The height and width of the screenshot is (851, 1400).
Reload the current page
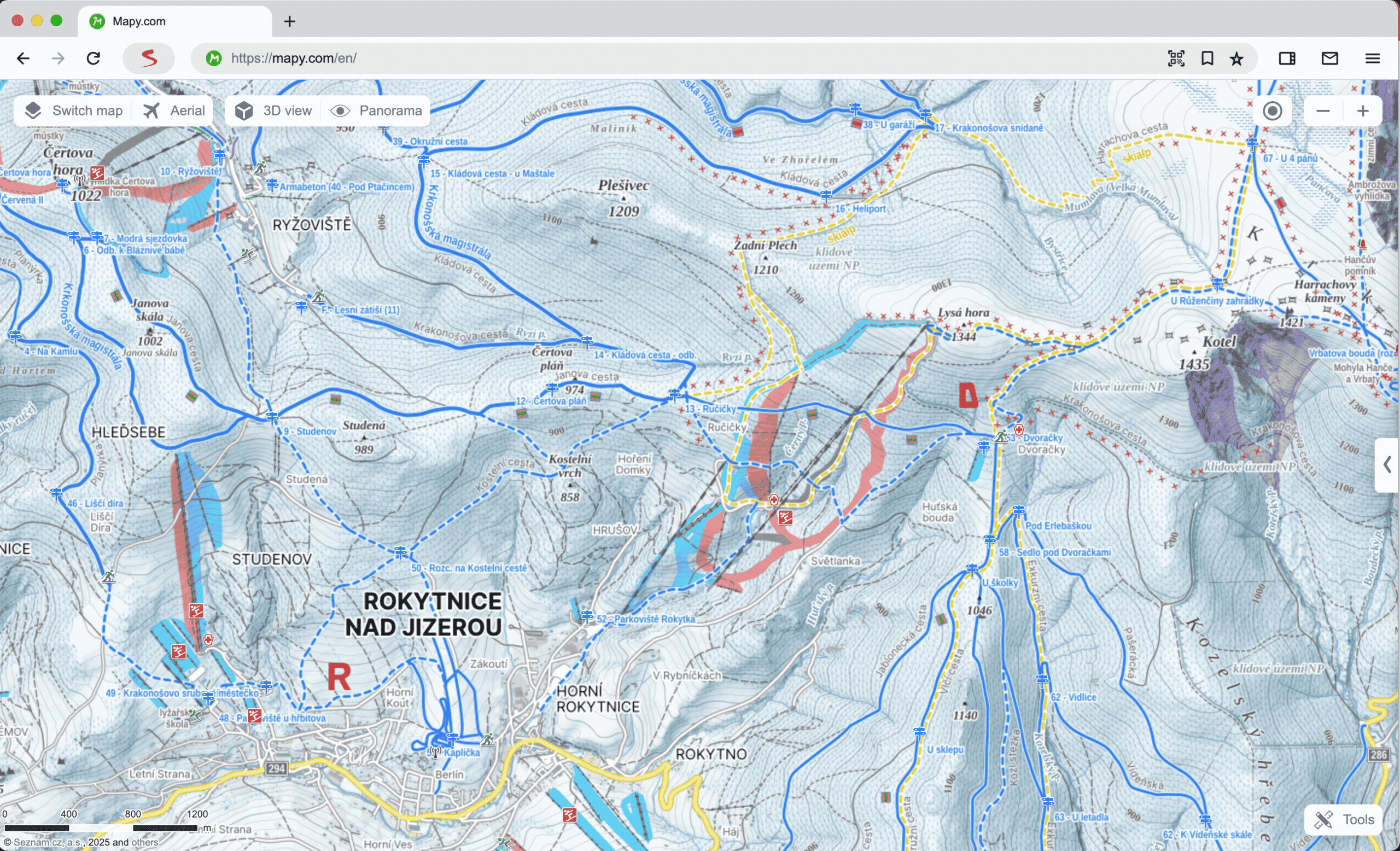[94, 58]
